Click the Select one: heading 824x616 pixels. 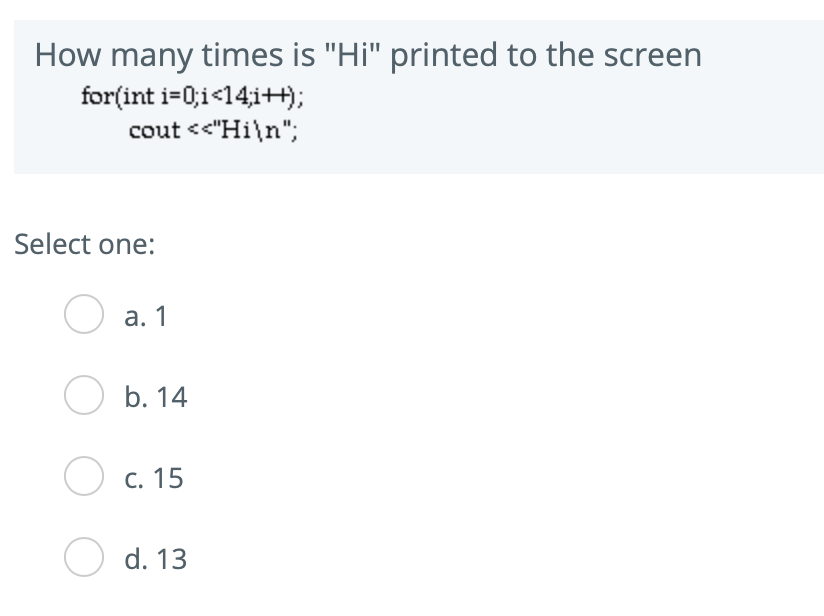pos(82,244)
